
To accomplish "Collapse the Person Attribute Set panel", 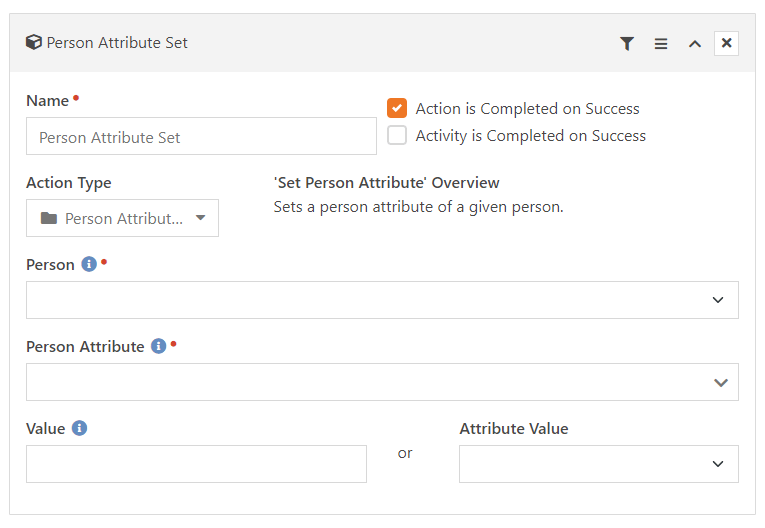I will (695, 43).
